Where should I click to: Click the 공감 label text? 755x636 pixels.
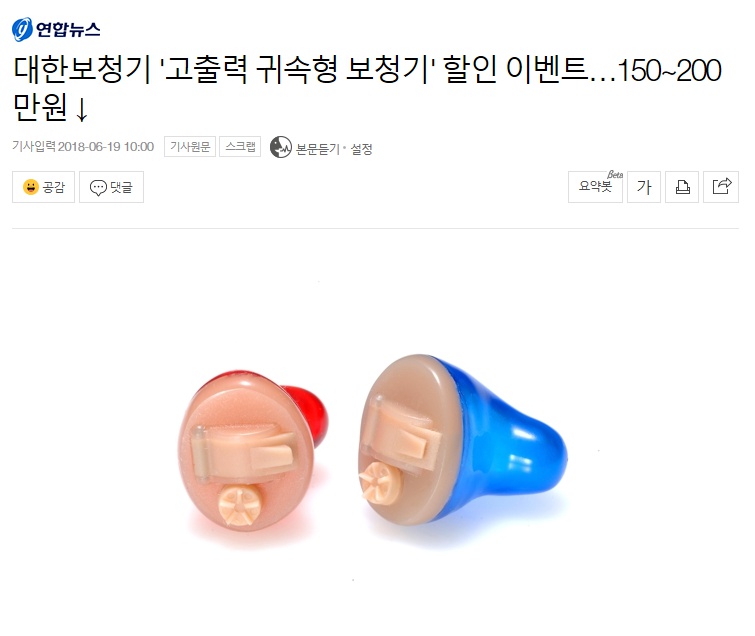point(53,187)
